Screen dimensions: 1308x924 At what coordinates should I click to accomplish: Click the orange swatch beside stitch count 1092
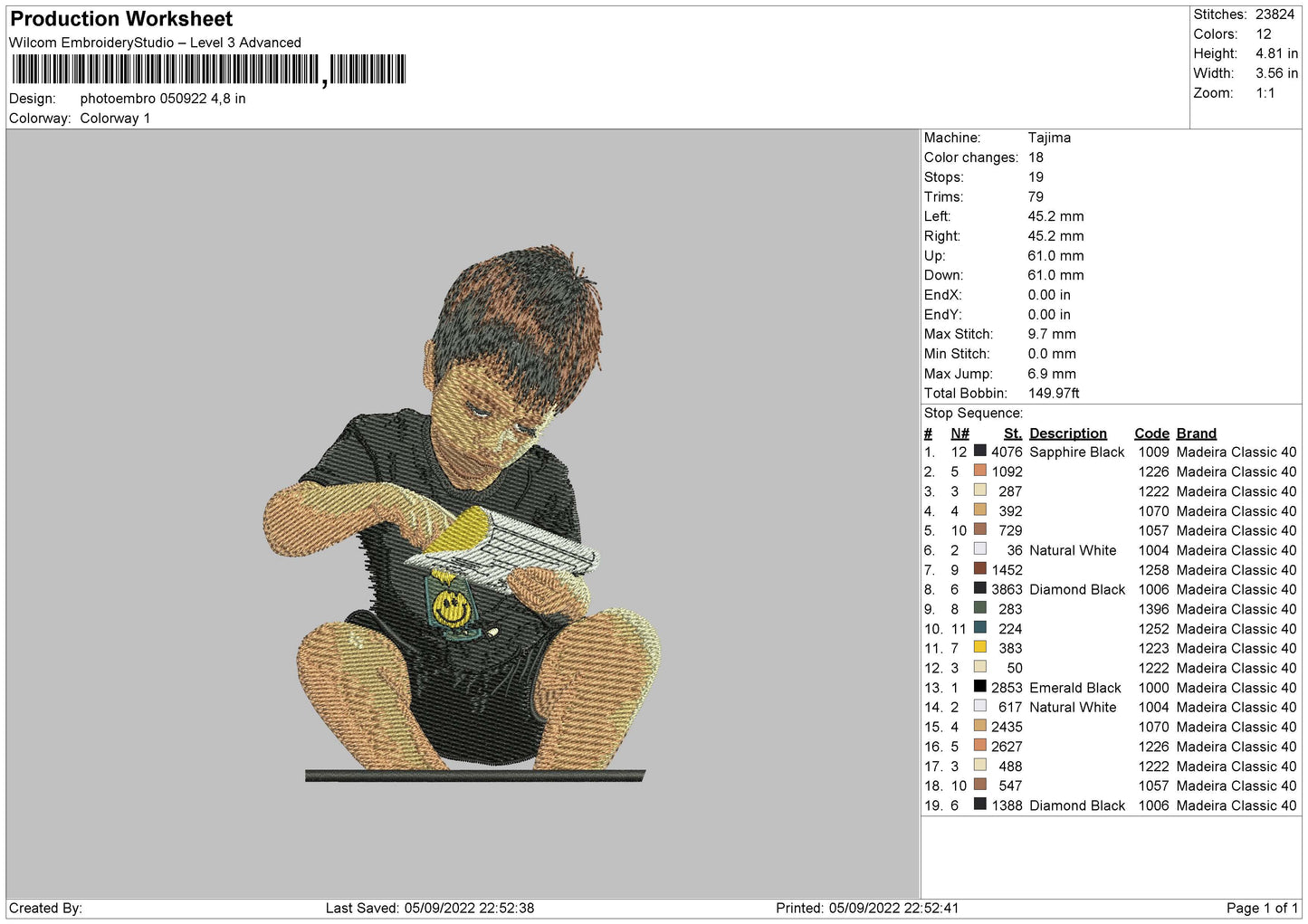point(979,471)
